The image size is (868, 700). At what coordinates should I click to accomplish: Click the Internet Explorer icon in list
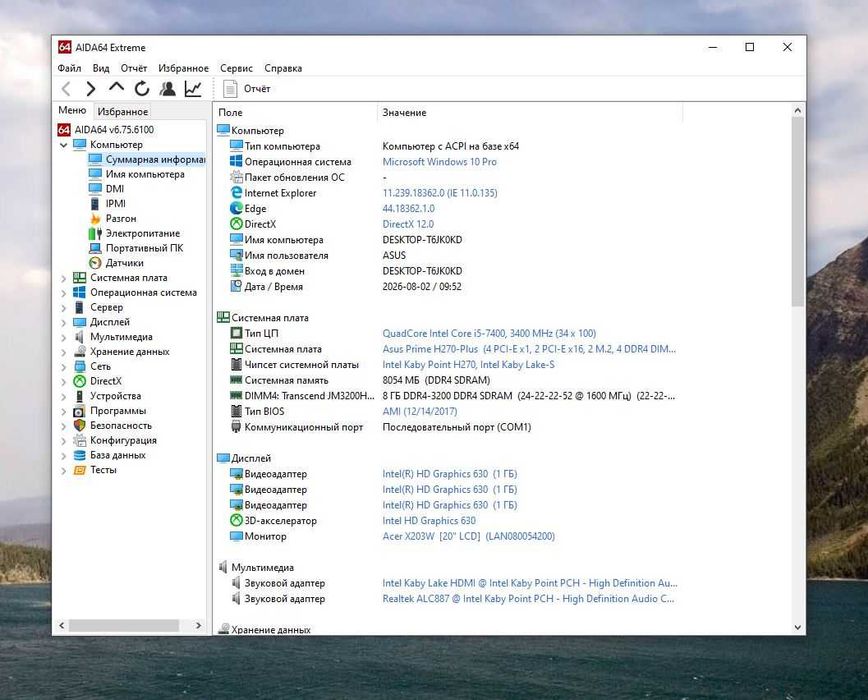pos(236,193)
